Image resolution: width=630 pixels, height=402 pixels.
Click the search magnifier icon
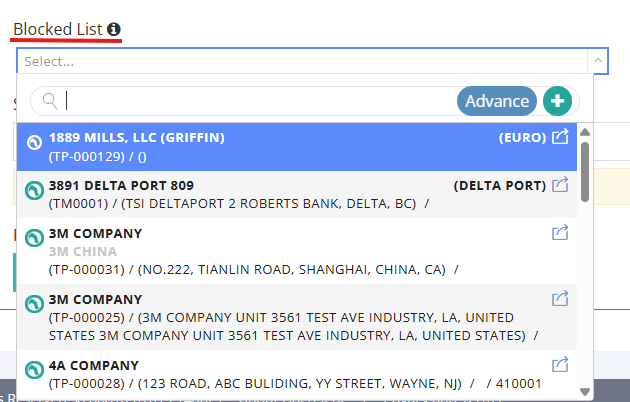click(x=50, y=101)
